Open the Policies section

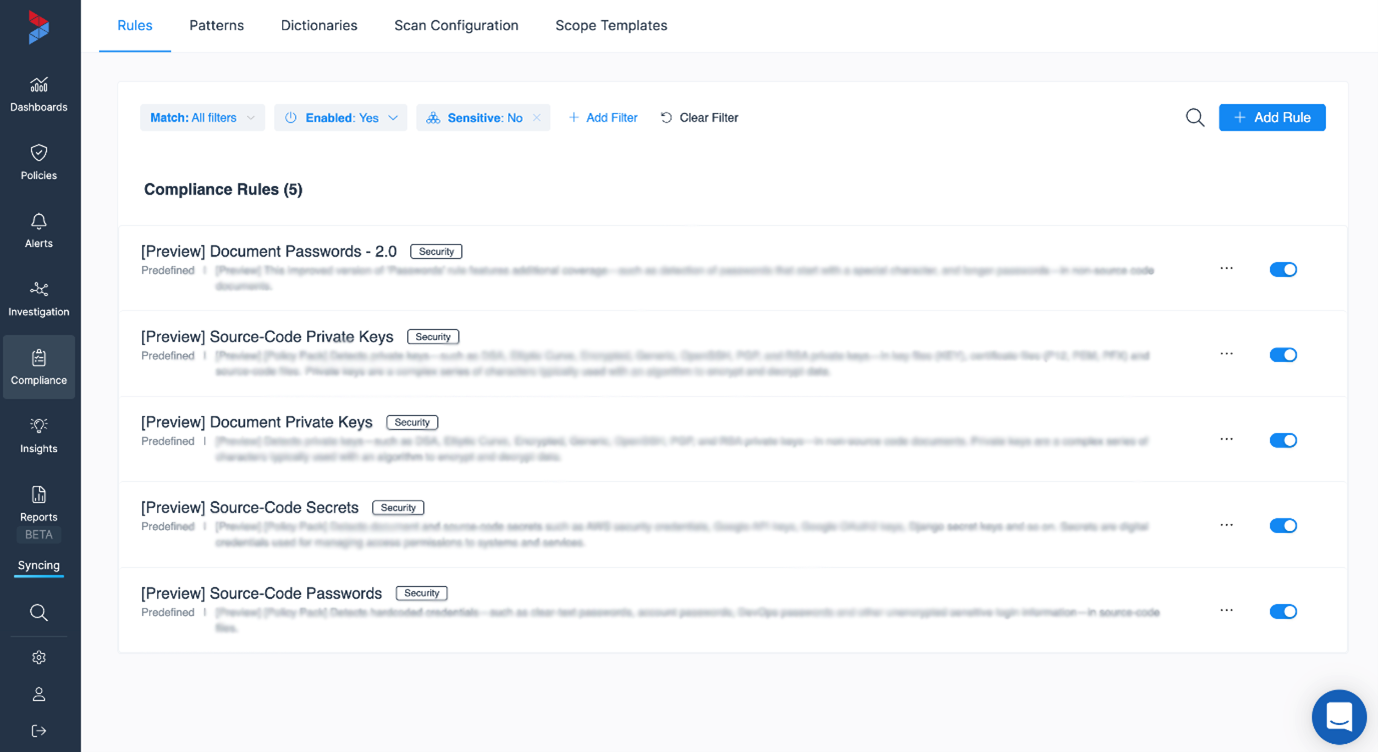[x=38, y=163]
